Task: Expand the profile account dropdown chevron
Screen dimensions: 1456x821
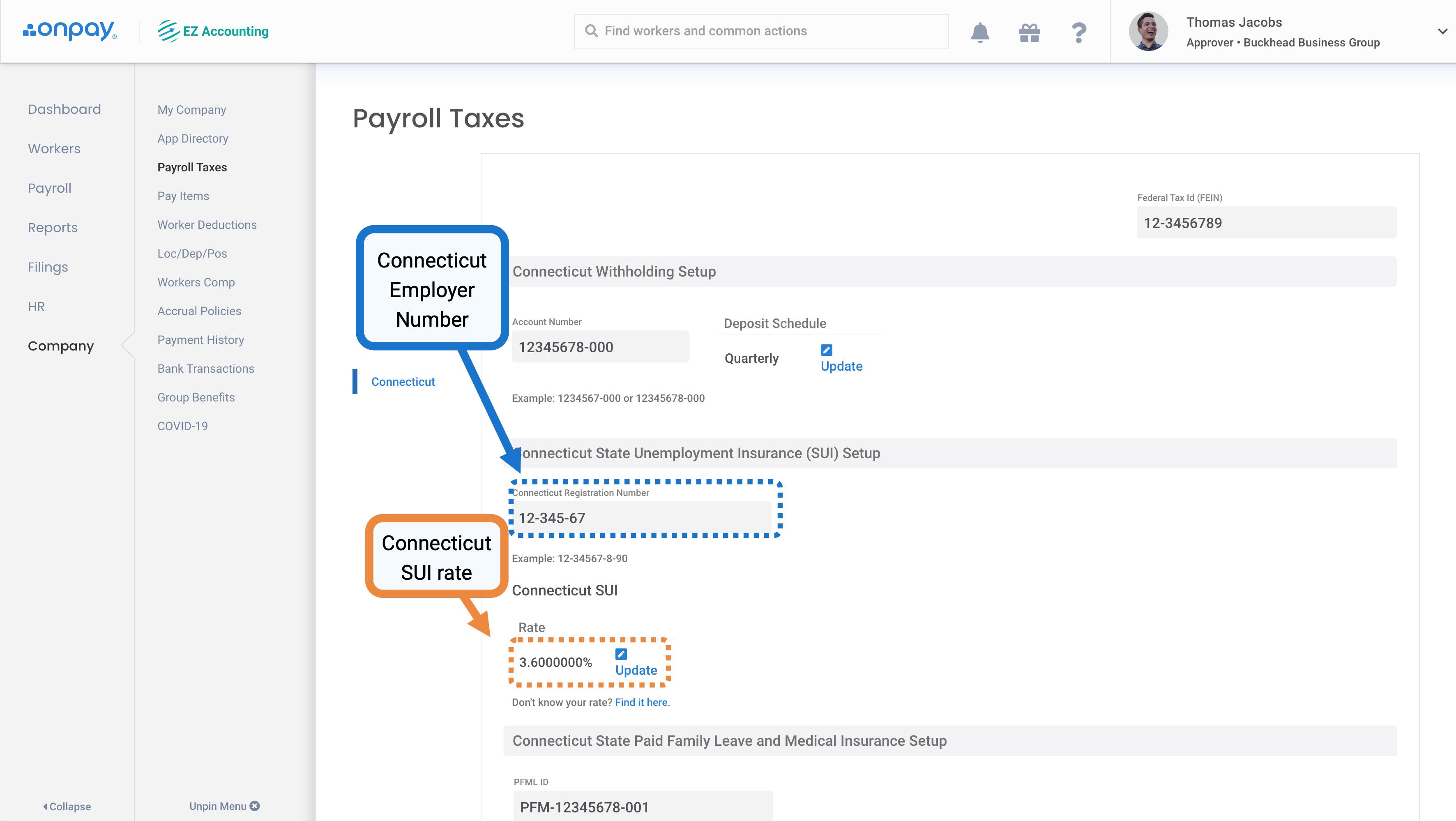Action: tap(1442, 32)
